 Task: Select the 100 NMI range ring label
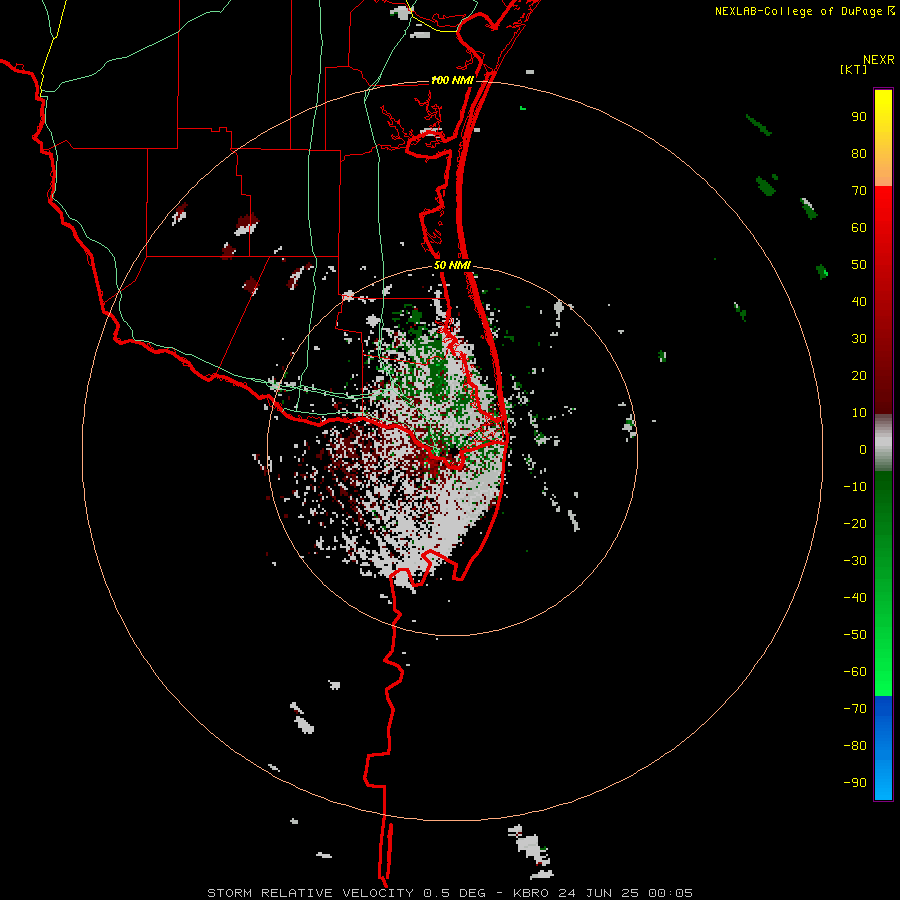452,80
